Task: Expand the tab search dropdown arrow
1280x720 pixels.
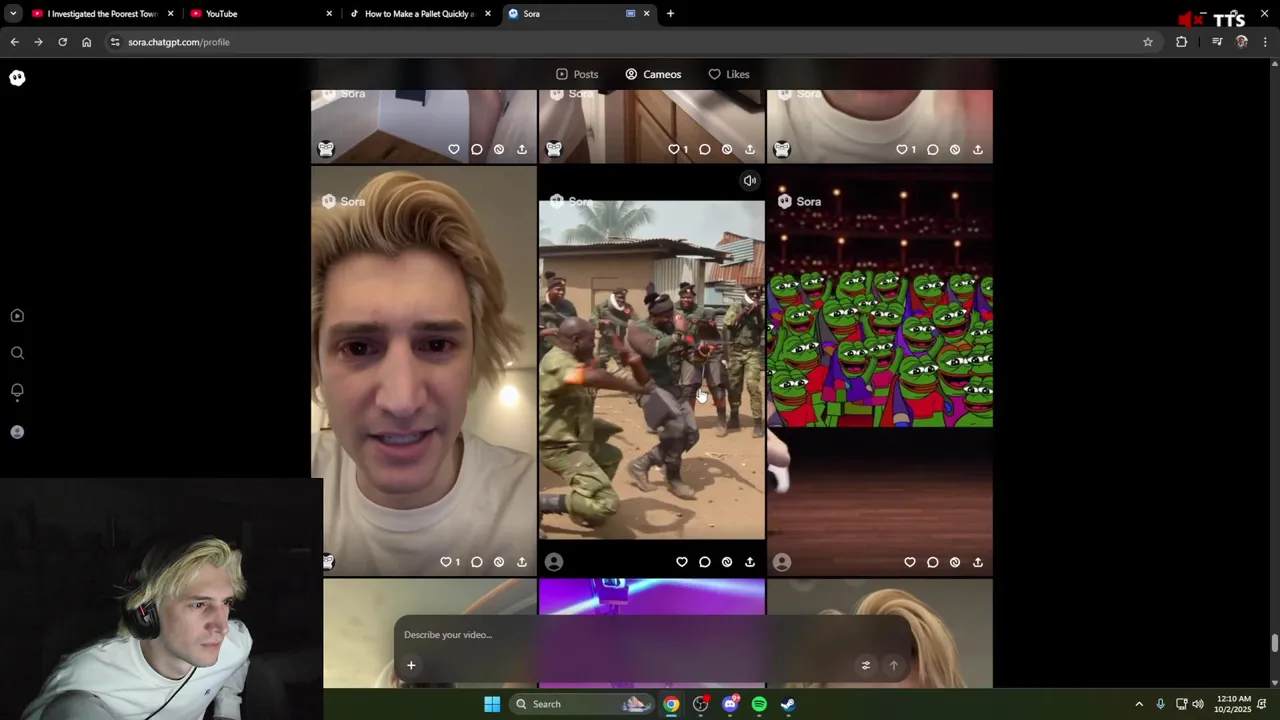Action: click(13, 14)
